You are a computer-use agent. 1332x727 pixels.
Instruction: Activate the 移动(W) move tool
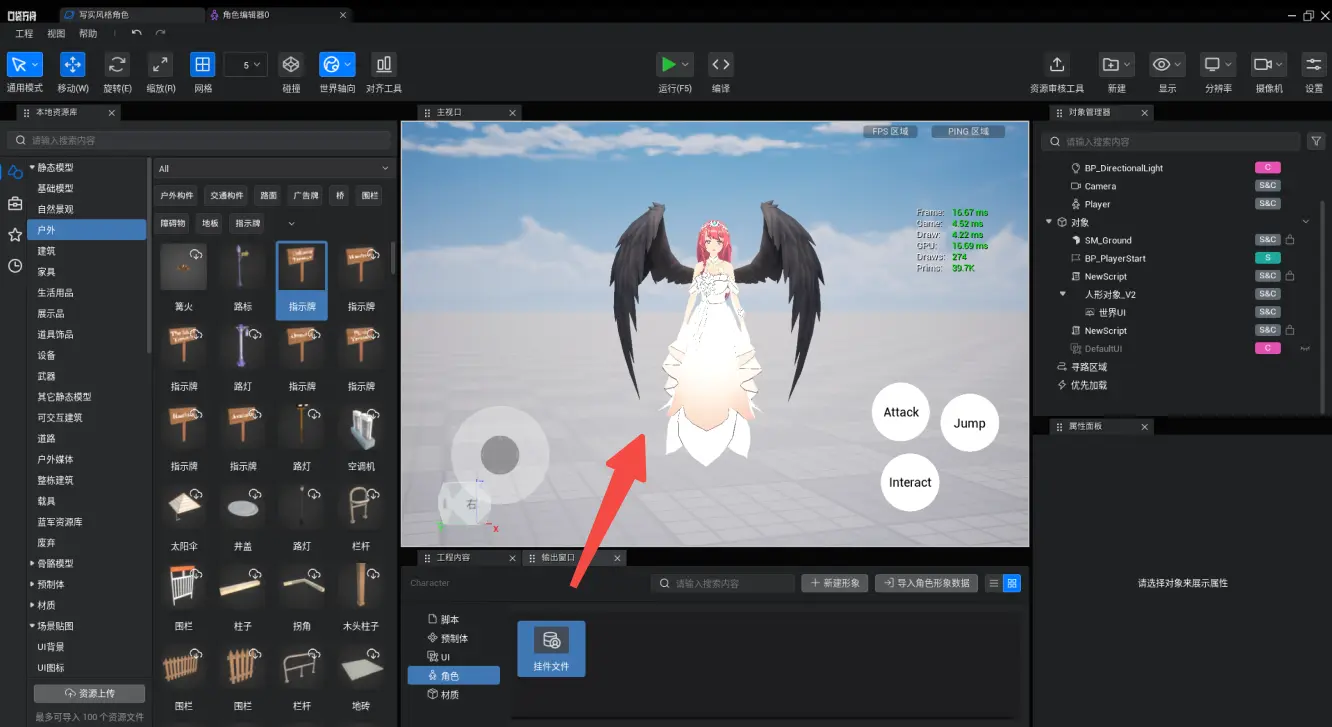73,64
